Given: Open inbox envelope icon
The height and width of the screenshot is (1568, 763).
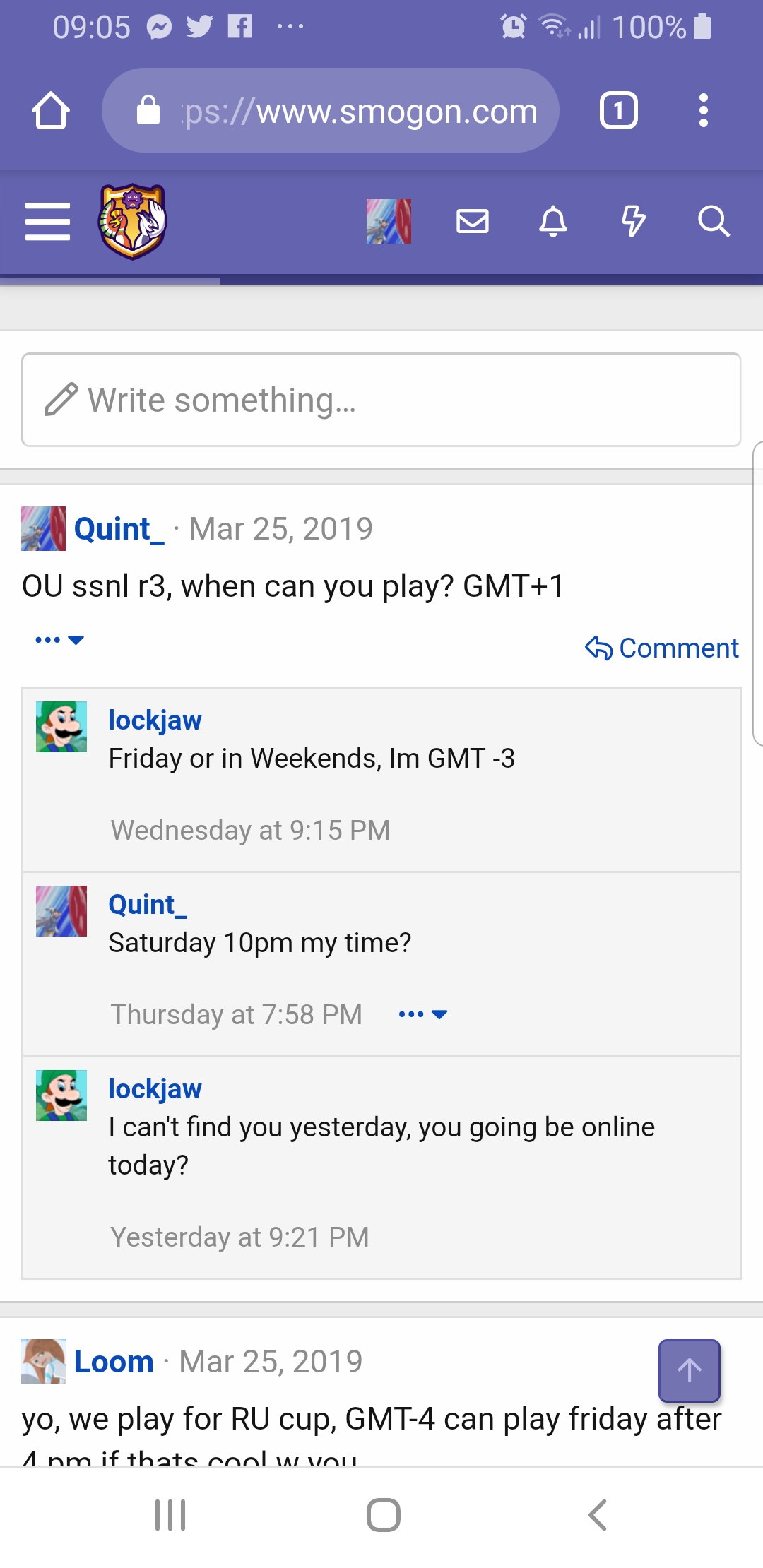Looking at the screenshot, I should click(473, 222).
